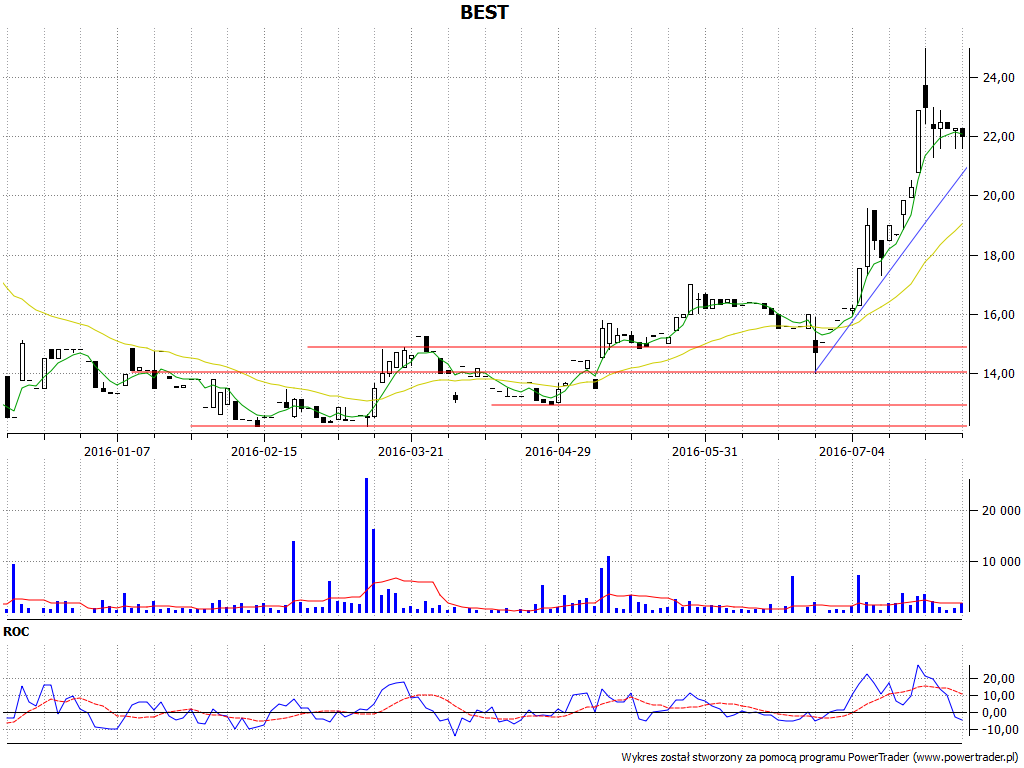The image size is (1024, 768).
Task: Select the ROC 10,00 axis label
Action: pyautogui.click(x=999, y=696)
